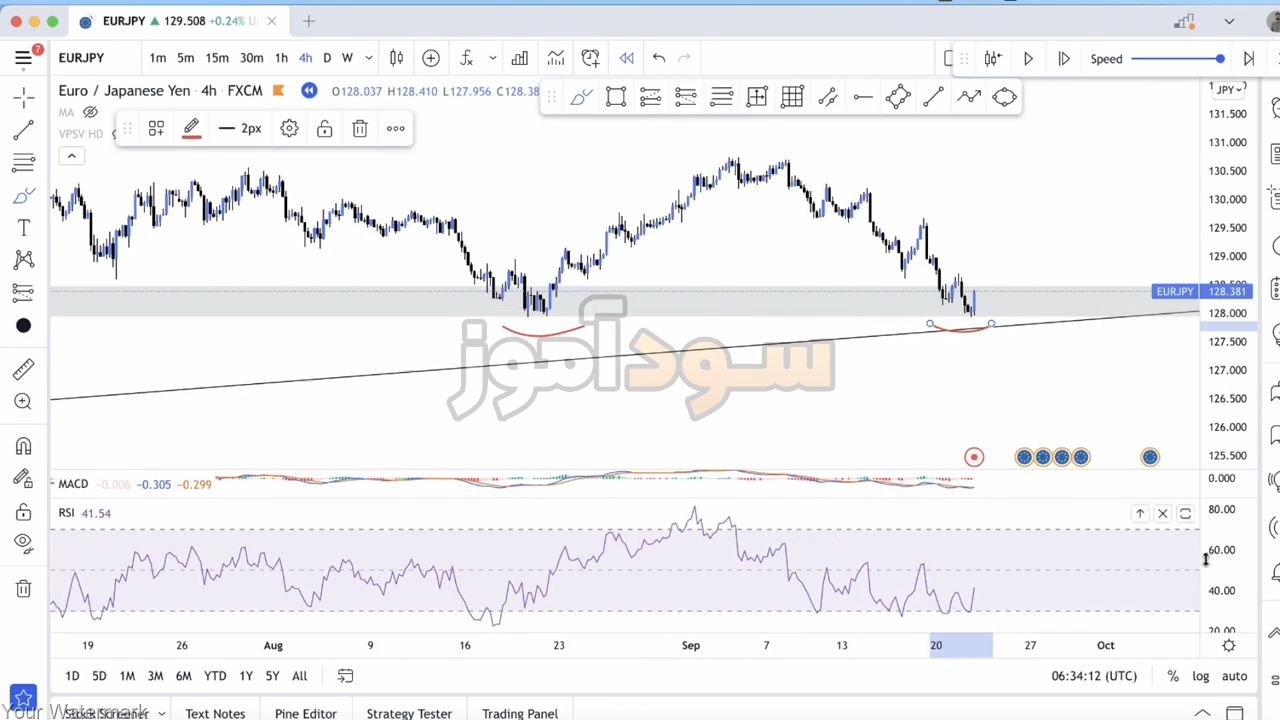1280x720 pixels.
Task: Remove drawings using the sidebar trash icon
Action: tap(24, 589)
